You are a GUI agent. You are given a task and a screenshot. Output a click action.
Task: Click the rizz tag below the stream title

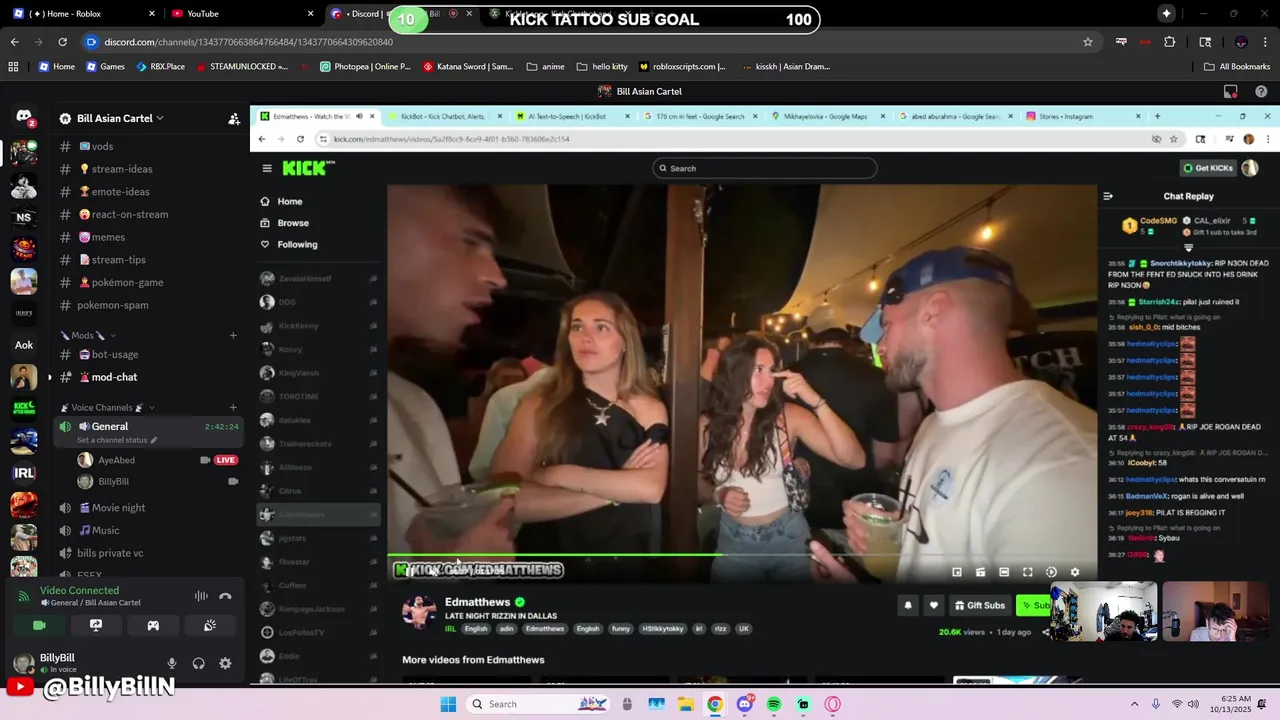pos(719,629)
